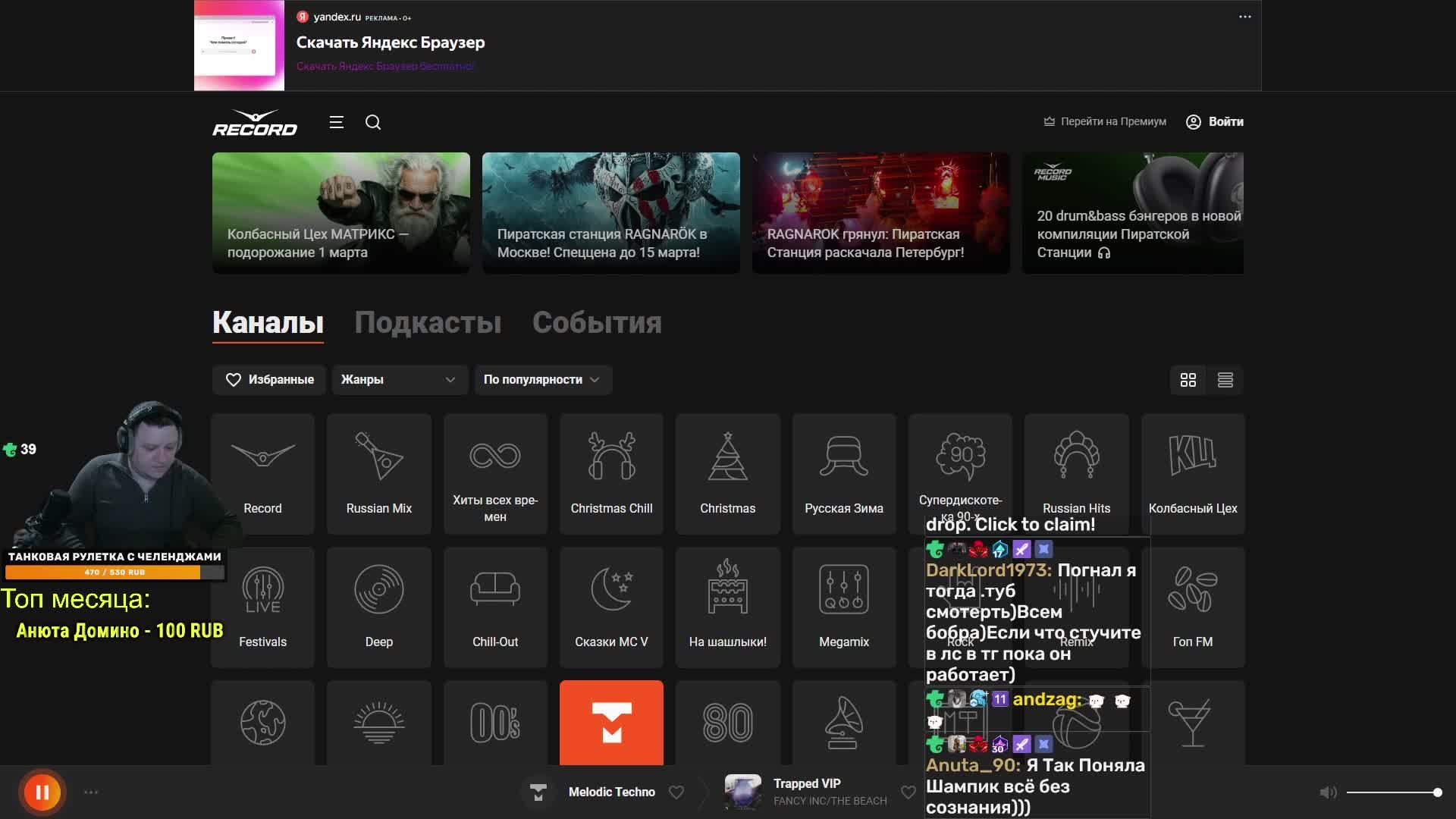
Task: Select the Russian Mix channel icon
Action: point(378,457)
